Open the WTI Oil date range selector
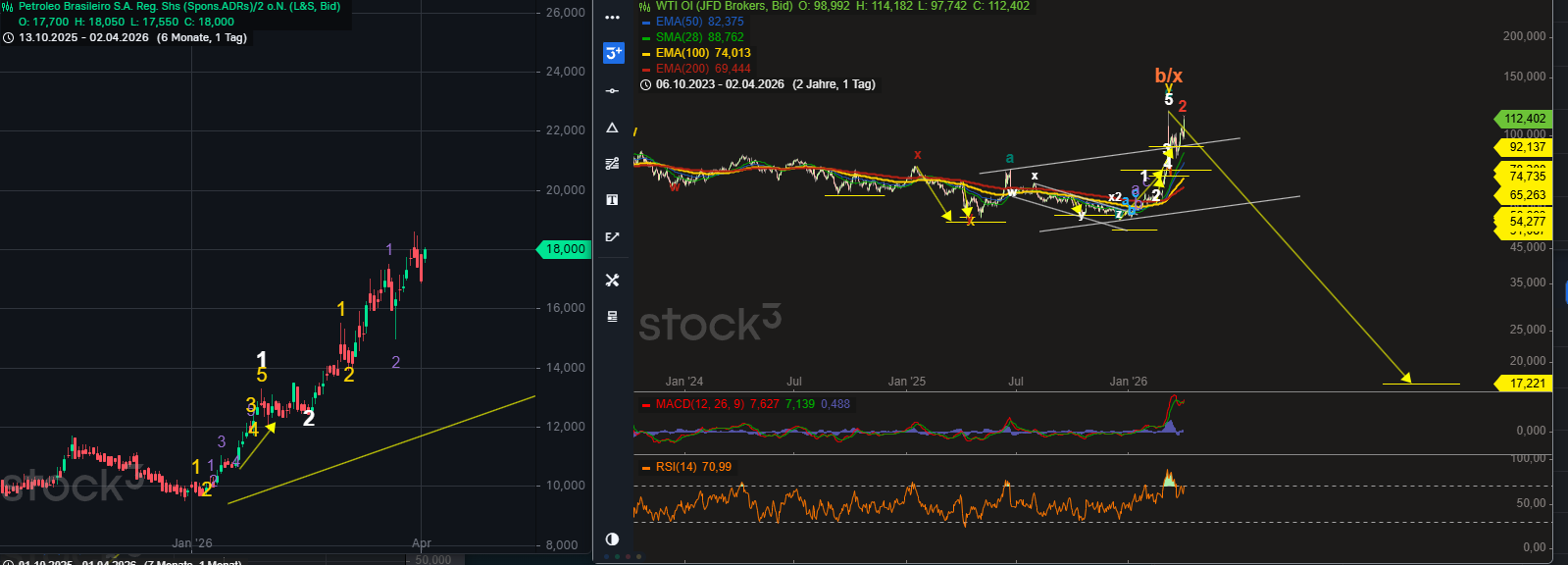 [x=719, y=84]
